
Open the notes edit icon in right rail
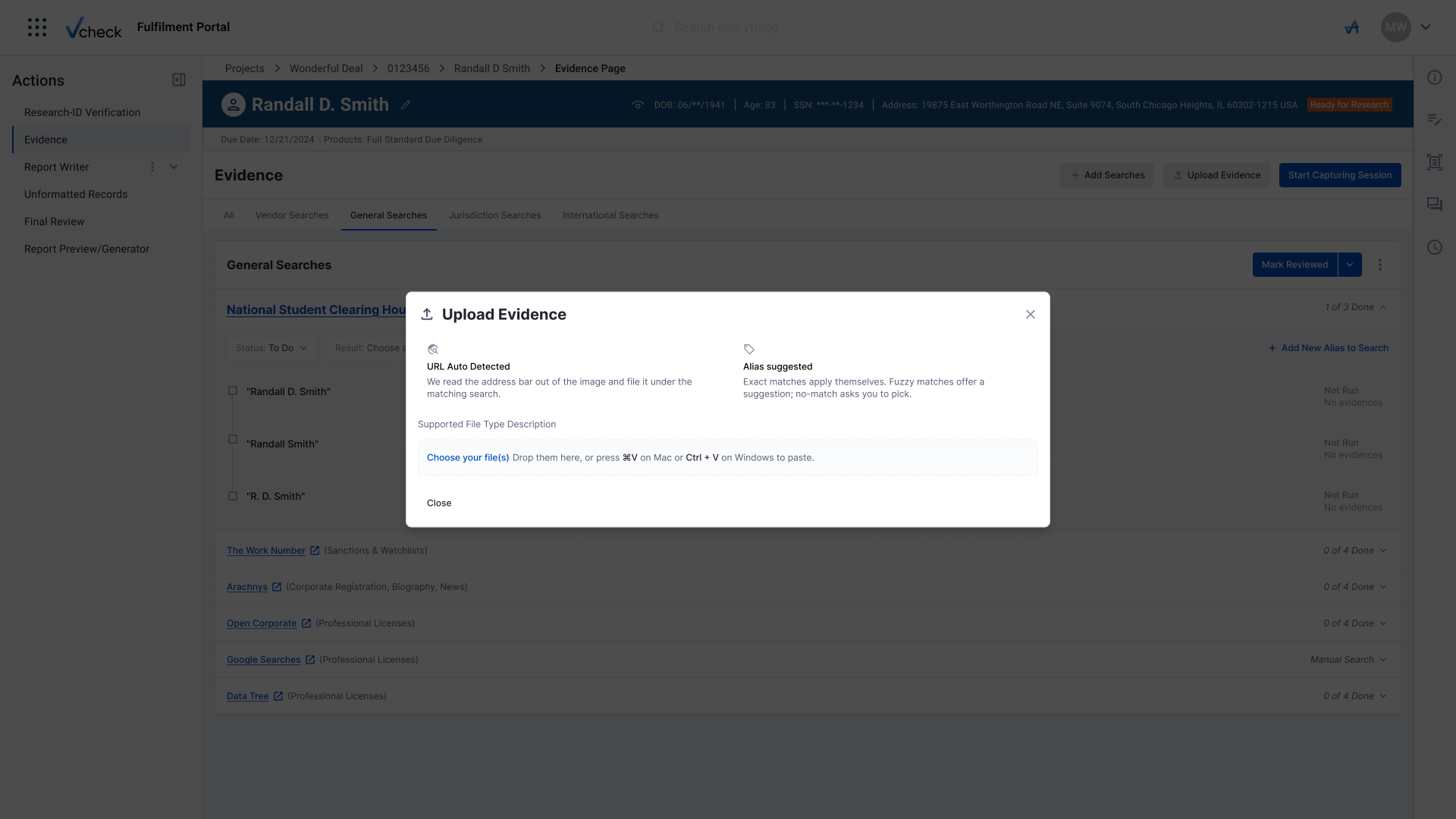[1435, 120]
